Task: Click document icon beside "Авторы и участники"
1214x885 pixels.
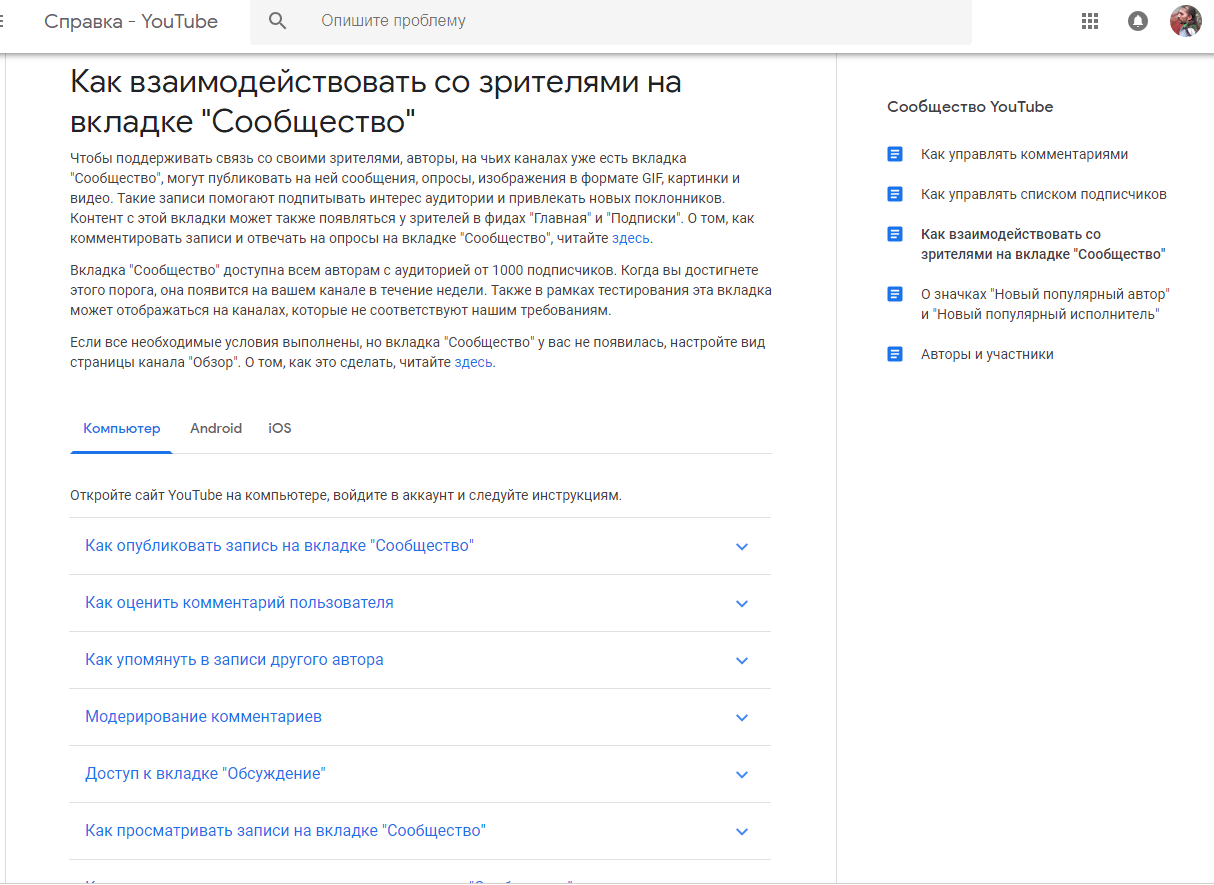Action: (x=895, y=354)
